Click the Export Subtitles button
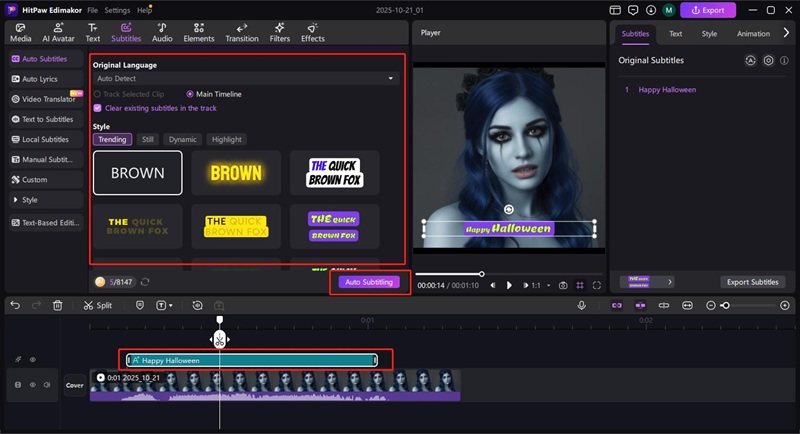 751,282
